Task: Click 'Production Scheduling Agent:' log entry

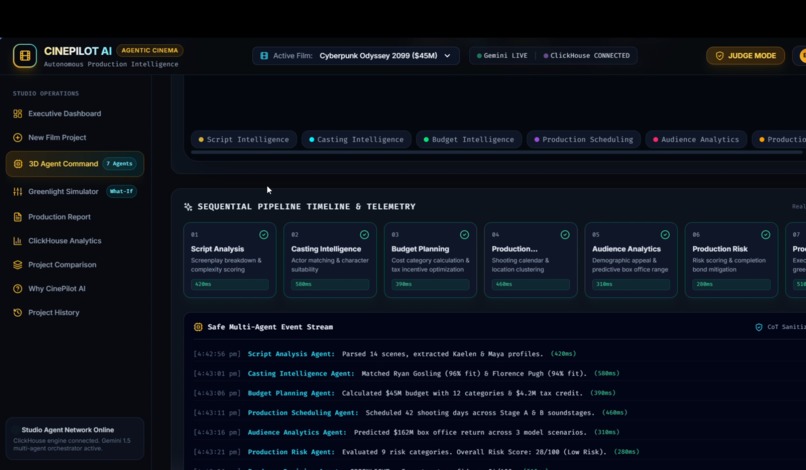Action: [x=303, y=412]
